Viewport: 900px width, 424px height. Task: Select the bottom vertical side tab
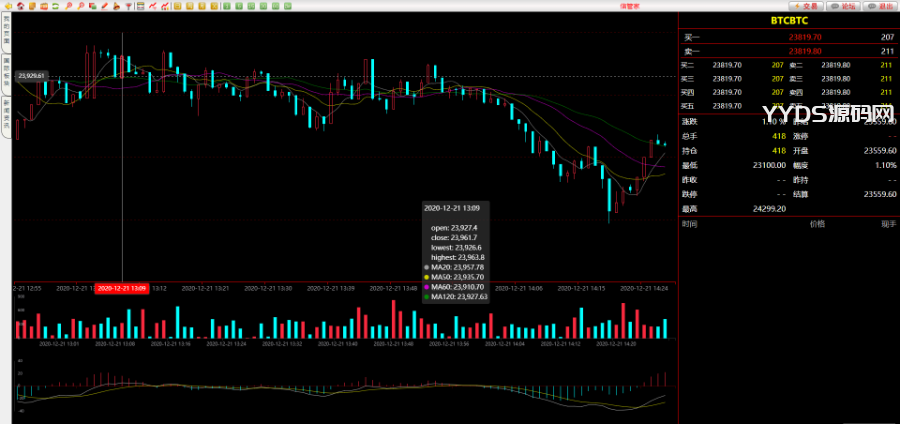coord(5,117)
